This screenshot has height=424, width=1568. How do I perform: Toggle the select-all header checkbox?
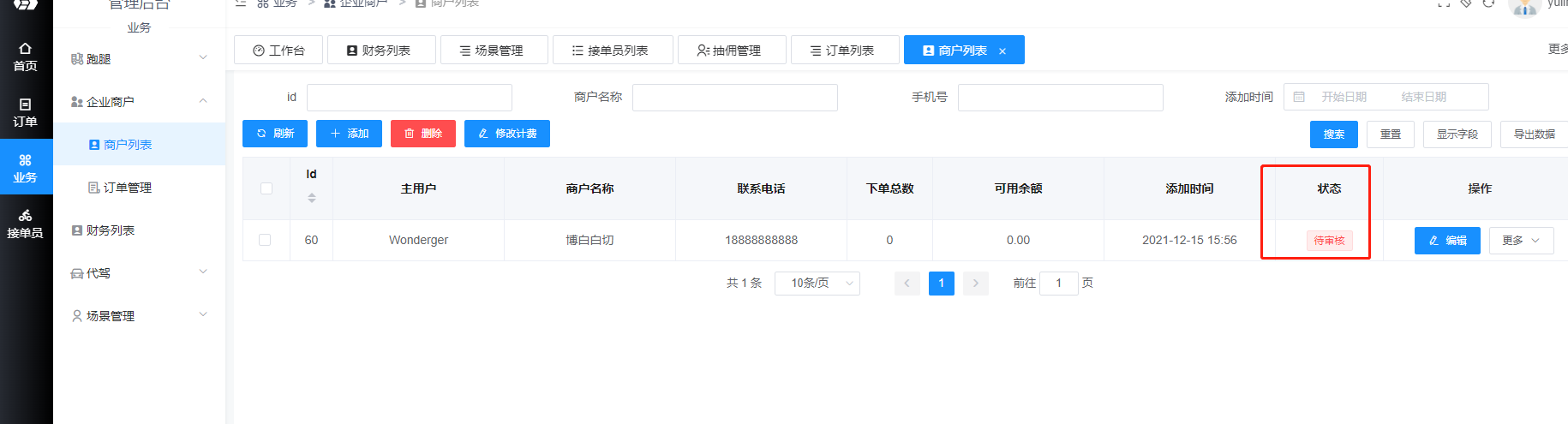point(266,188)
